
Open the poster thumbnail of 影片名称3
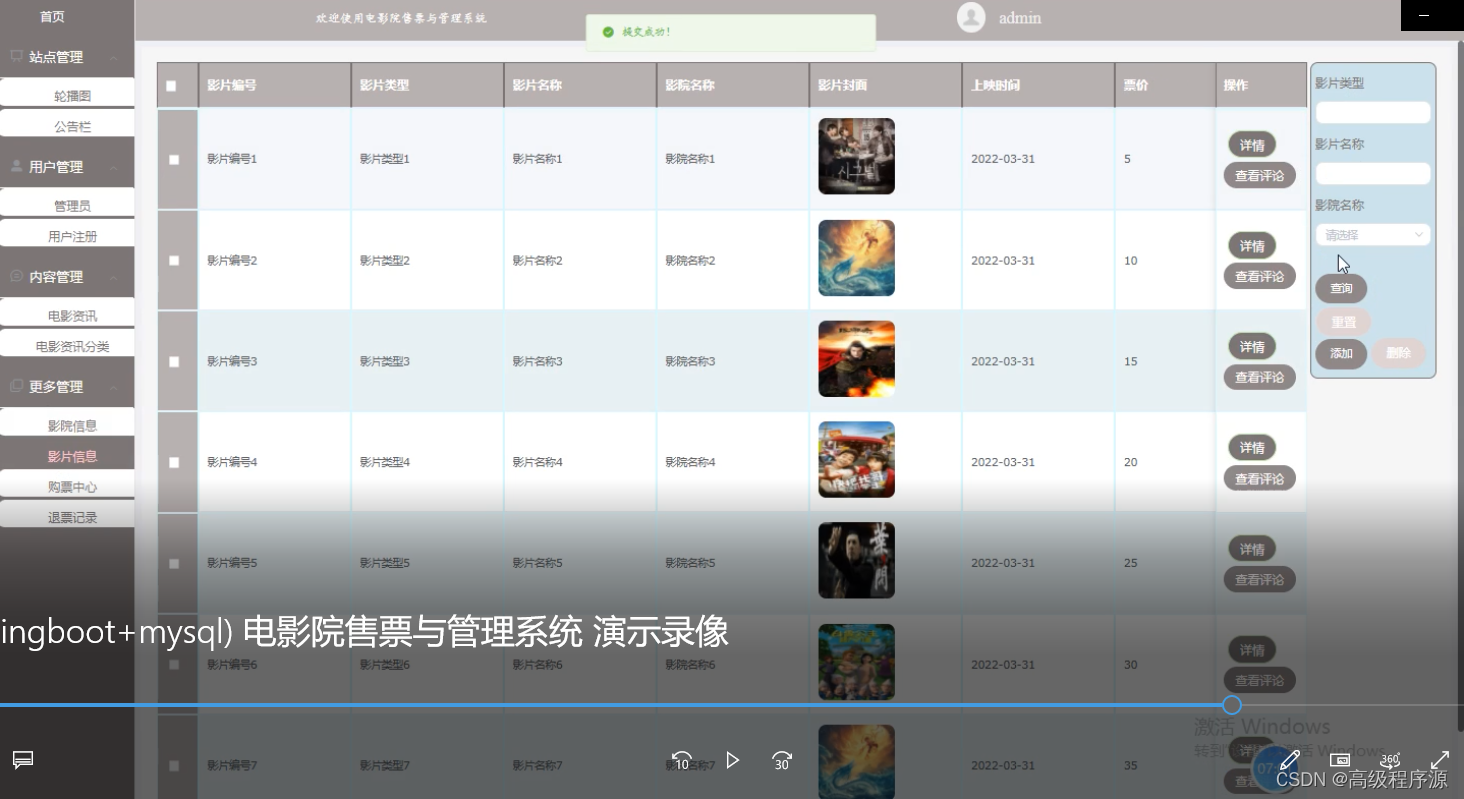coord(856,359)
